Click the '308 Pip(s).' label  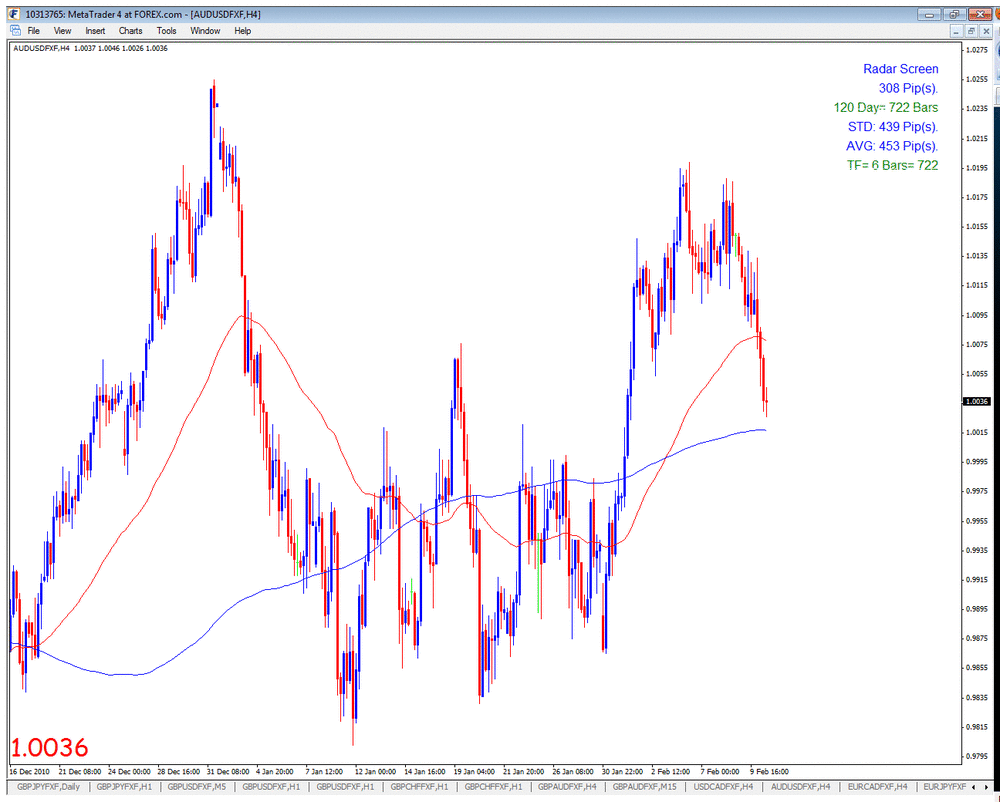point(908,88)
